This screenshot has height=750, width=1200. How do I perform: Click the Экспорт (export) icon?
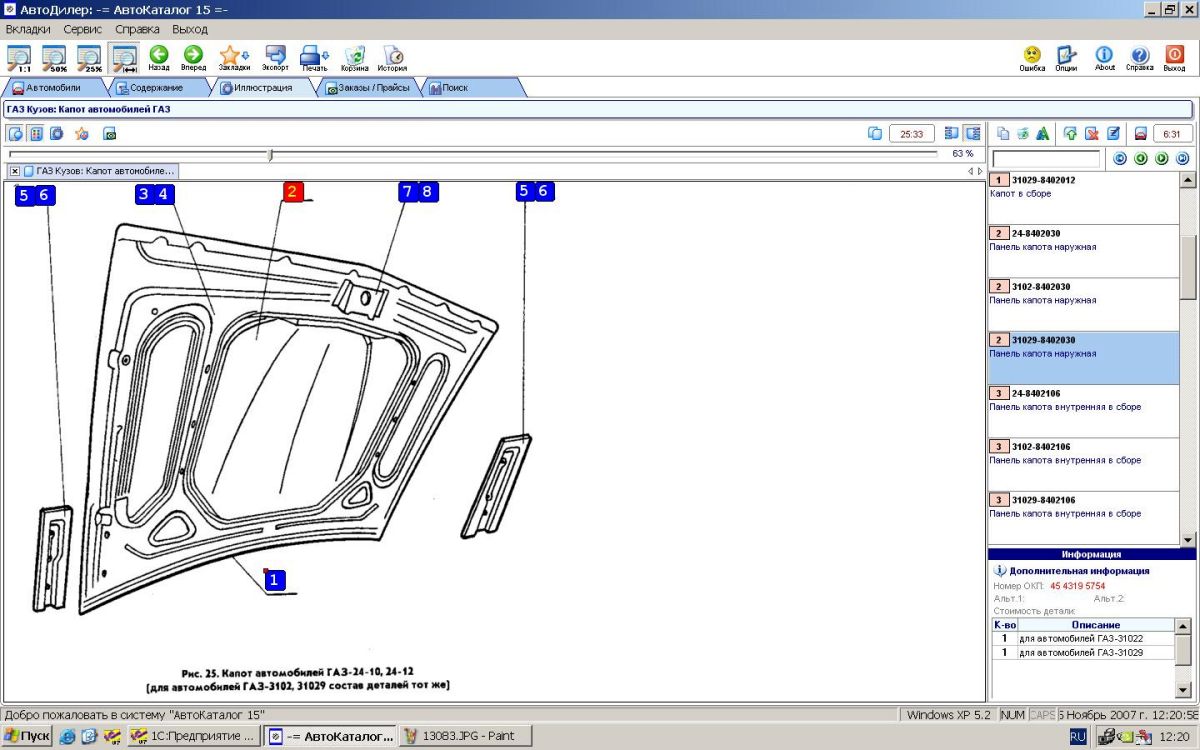coord(275,57)
